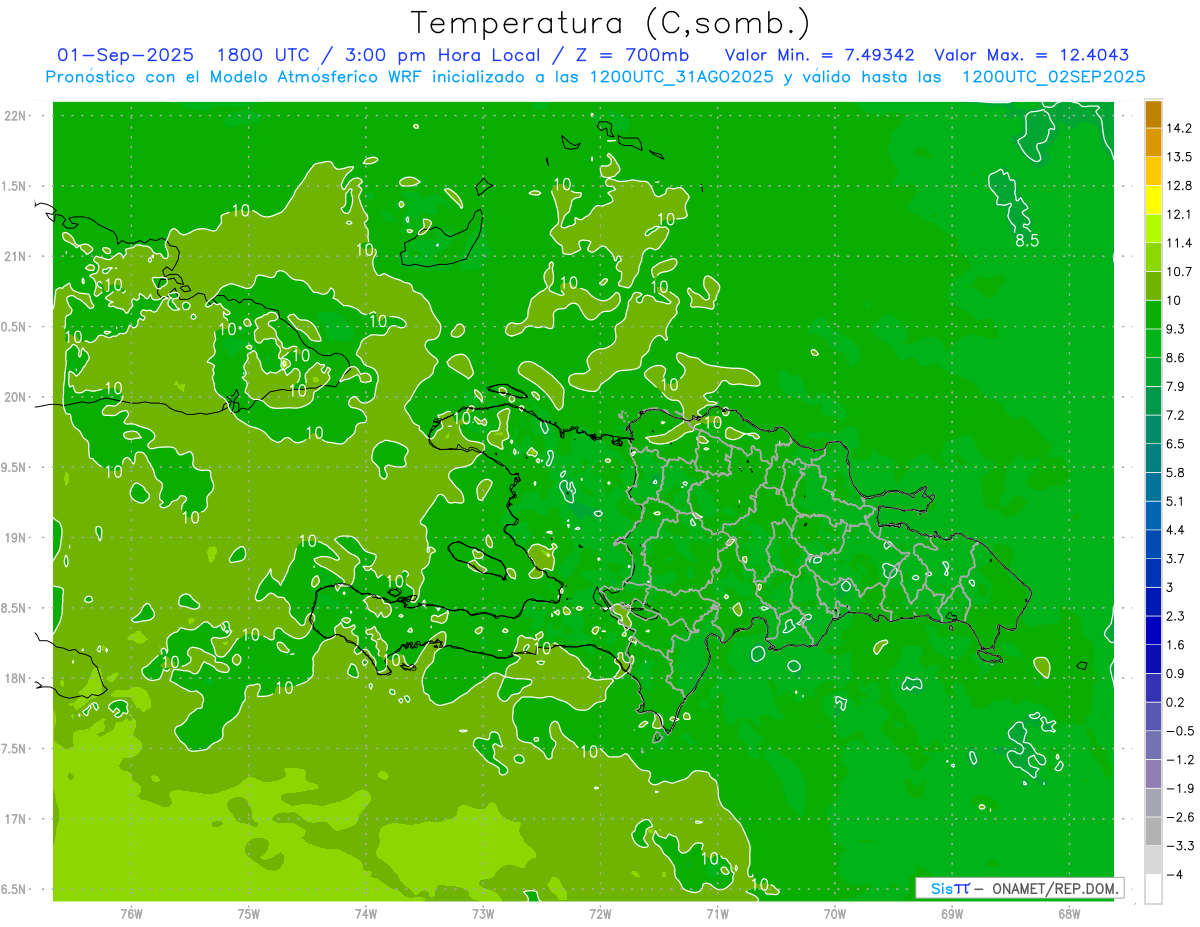Click the yellow swatch between 12.8 and 12.1
Screen dimensions: 1200x927
tap(1153, 200)
